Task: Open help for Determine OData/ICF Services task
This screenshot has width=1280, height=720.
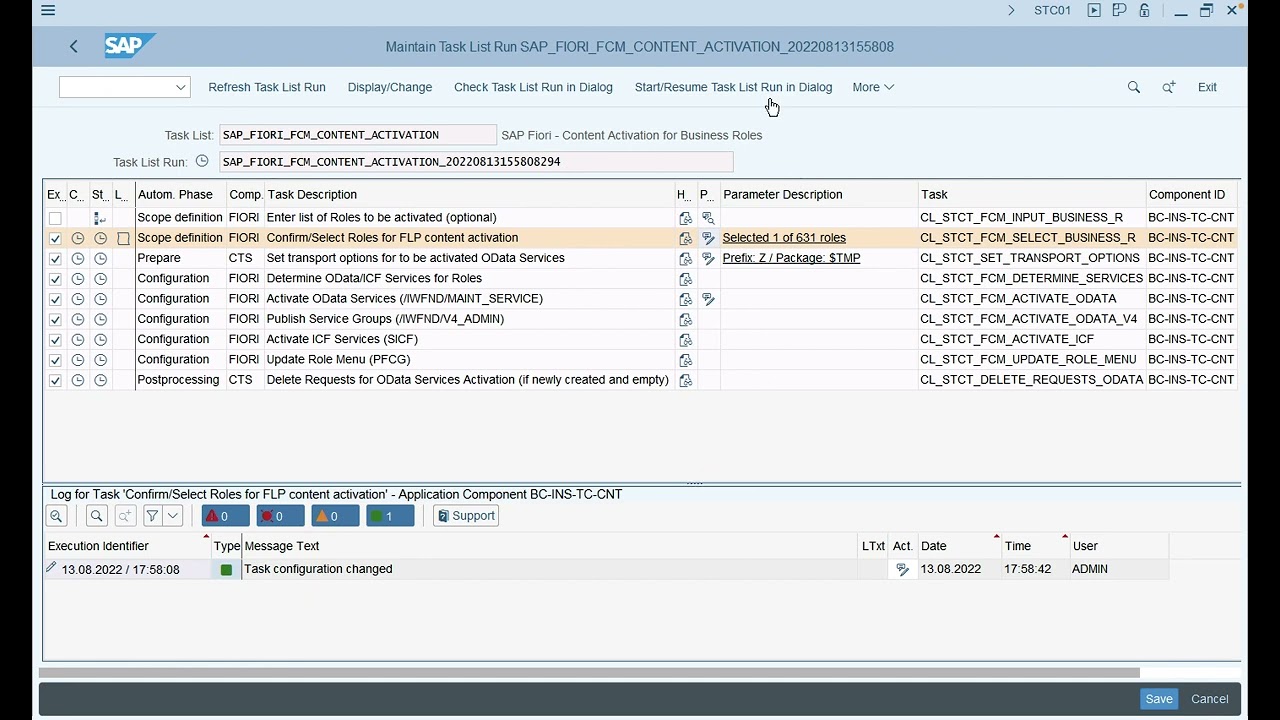Action: tap(685, 279)
